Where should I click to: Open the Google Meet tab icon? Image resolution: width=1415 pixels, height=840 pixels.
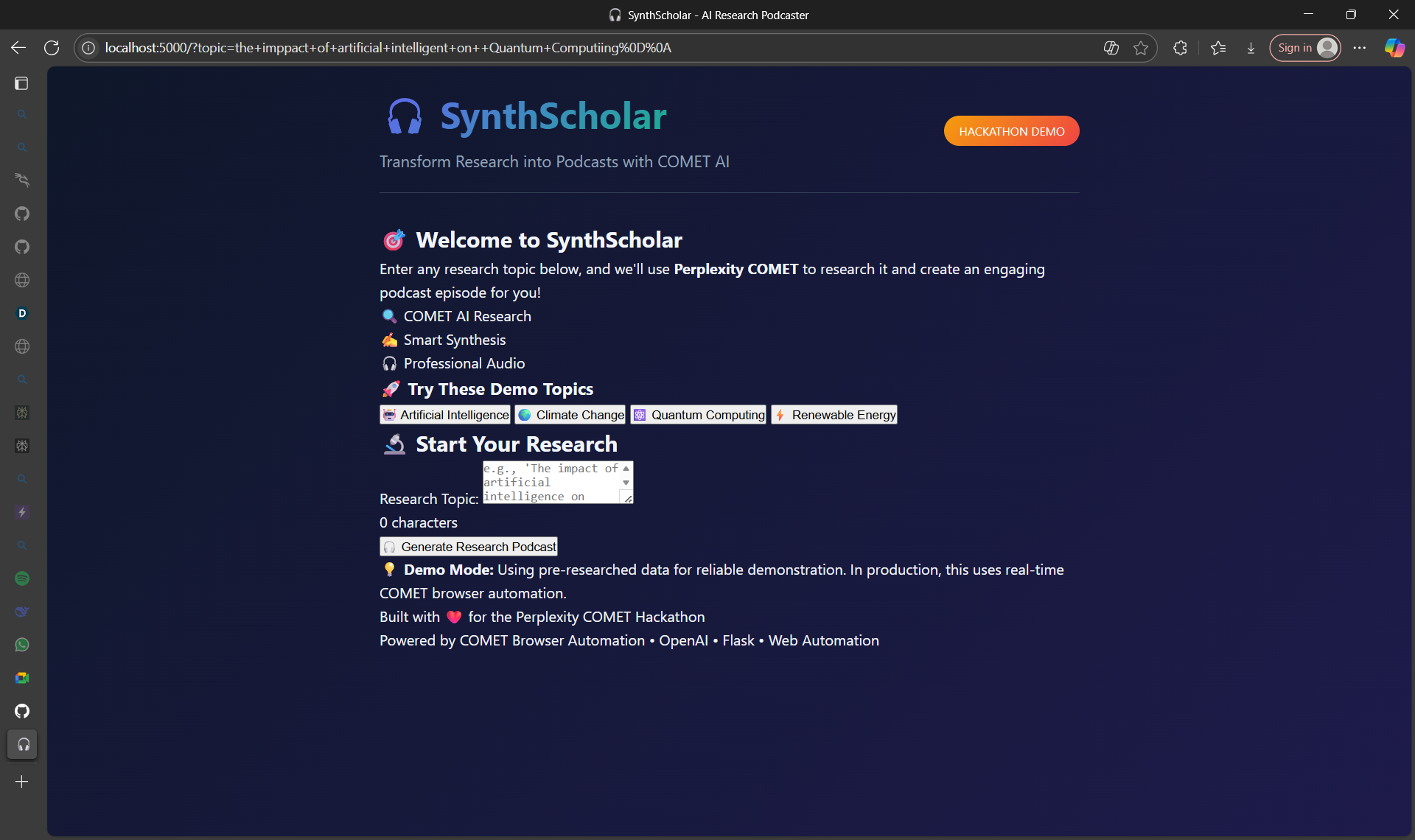[22, 678]
